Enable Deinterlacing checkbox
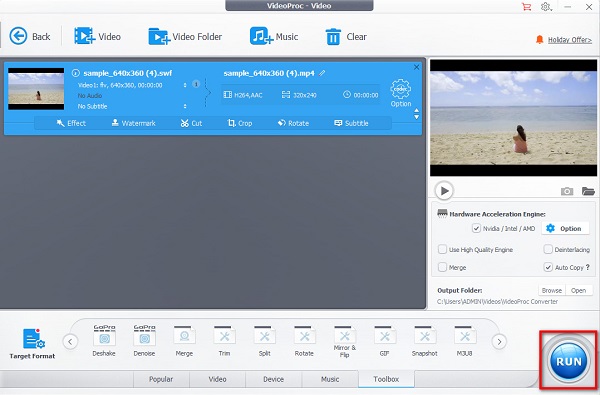600x395 pixels. [548, 250]
